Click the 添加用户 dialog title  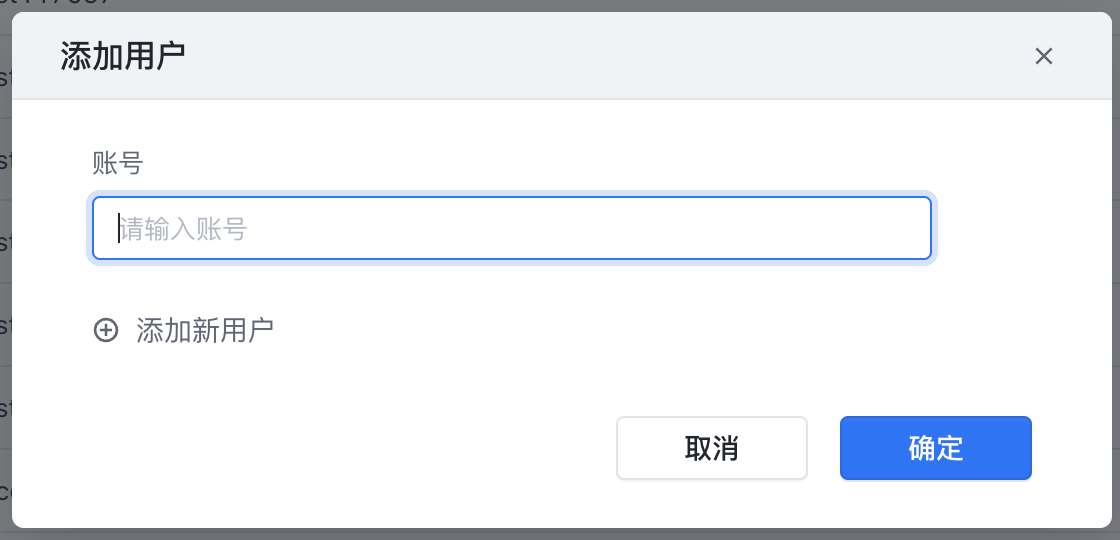(x=123, y=56)
